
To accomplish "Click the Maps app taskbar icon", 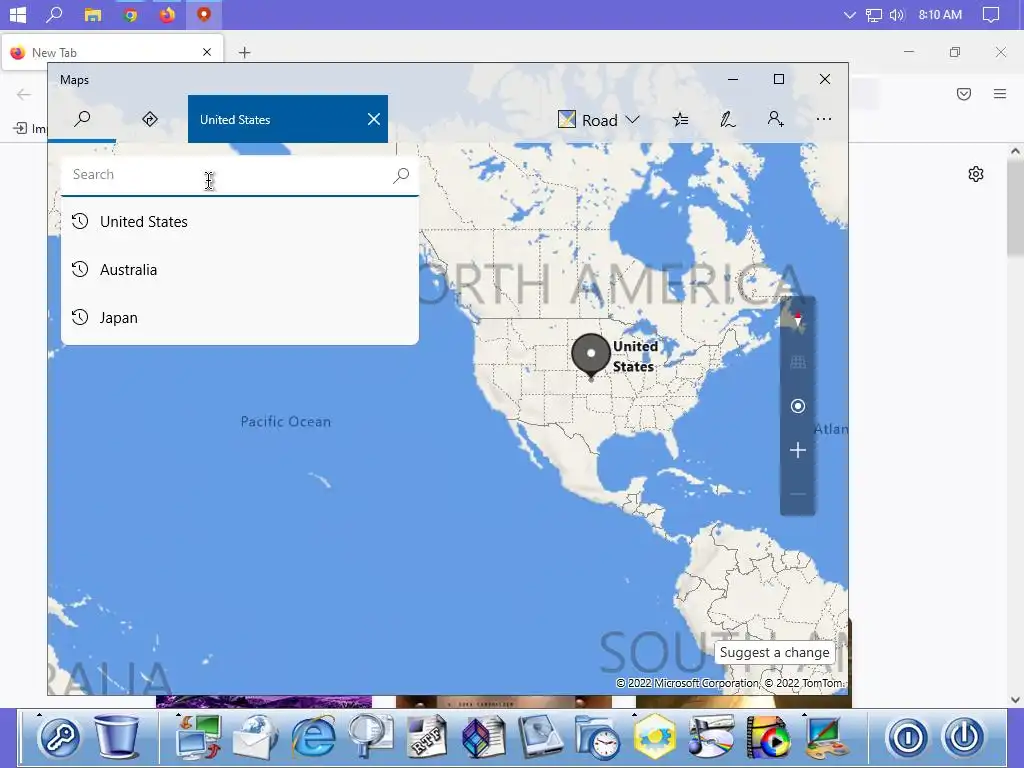I will click(x=204, y=14).
